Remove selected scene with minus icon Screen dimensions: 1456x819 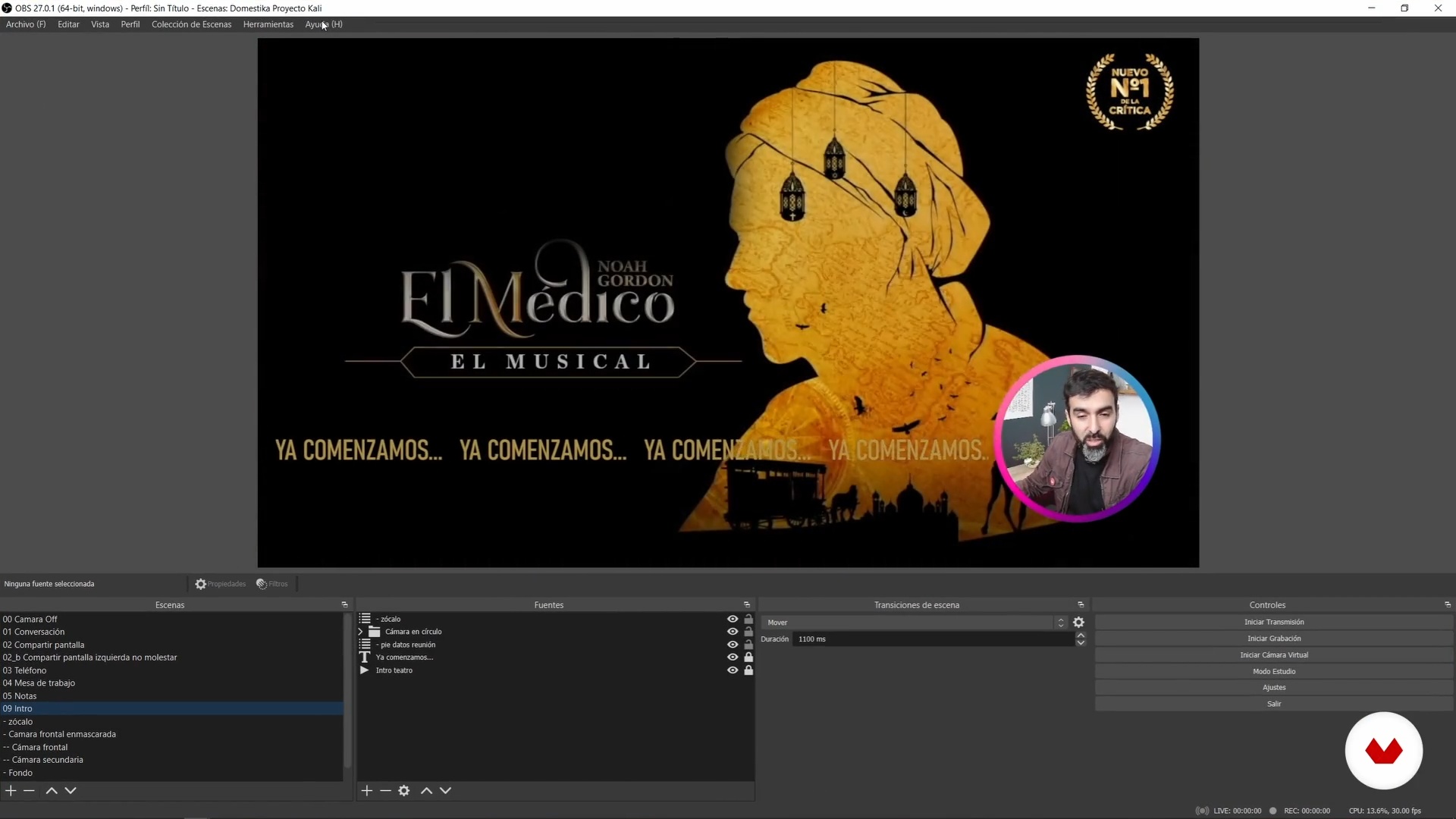coord(29,790)
